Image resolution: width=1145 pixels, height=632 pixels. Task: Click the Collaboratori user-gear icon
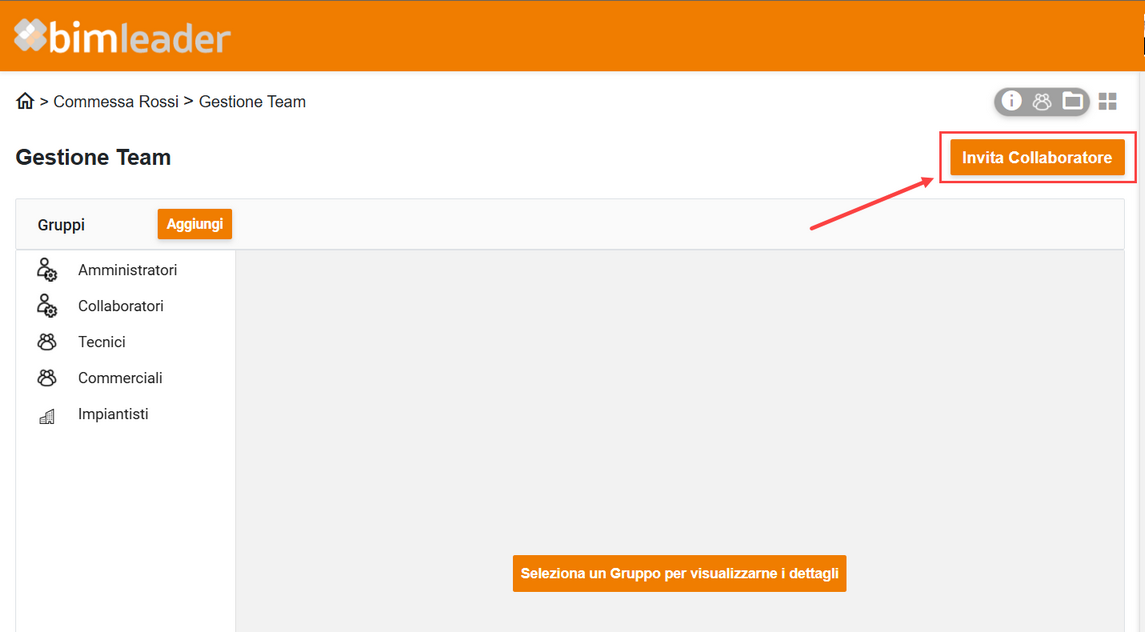tap(47, 305)
